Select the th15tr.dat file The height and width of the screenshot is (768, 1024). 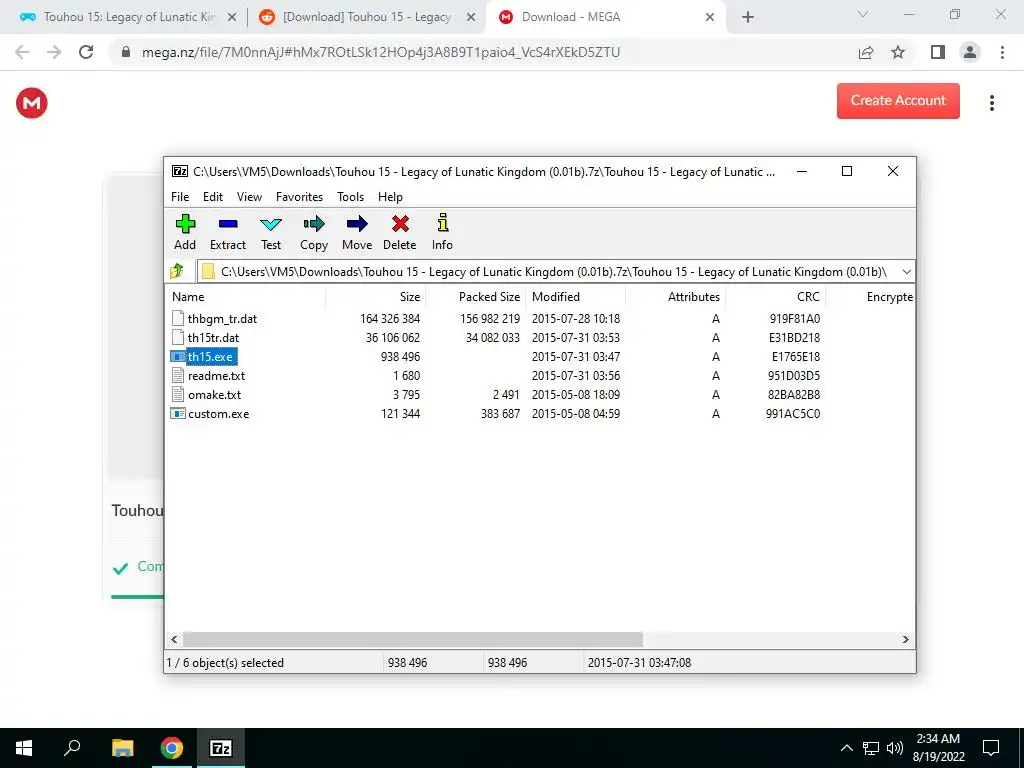point(213,338)
